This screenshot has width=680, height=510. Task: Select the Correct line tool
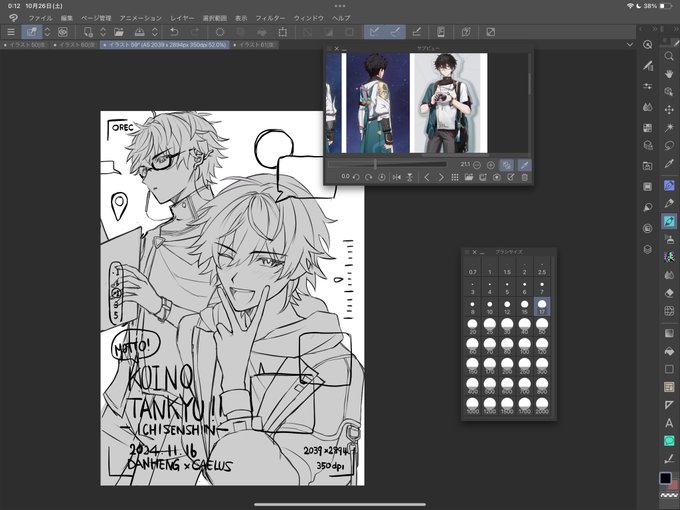point(669,459)
